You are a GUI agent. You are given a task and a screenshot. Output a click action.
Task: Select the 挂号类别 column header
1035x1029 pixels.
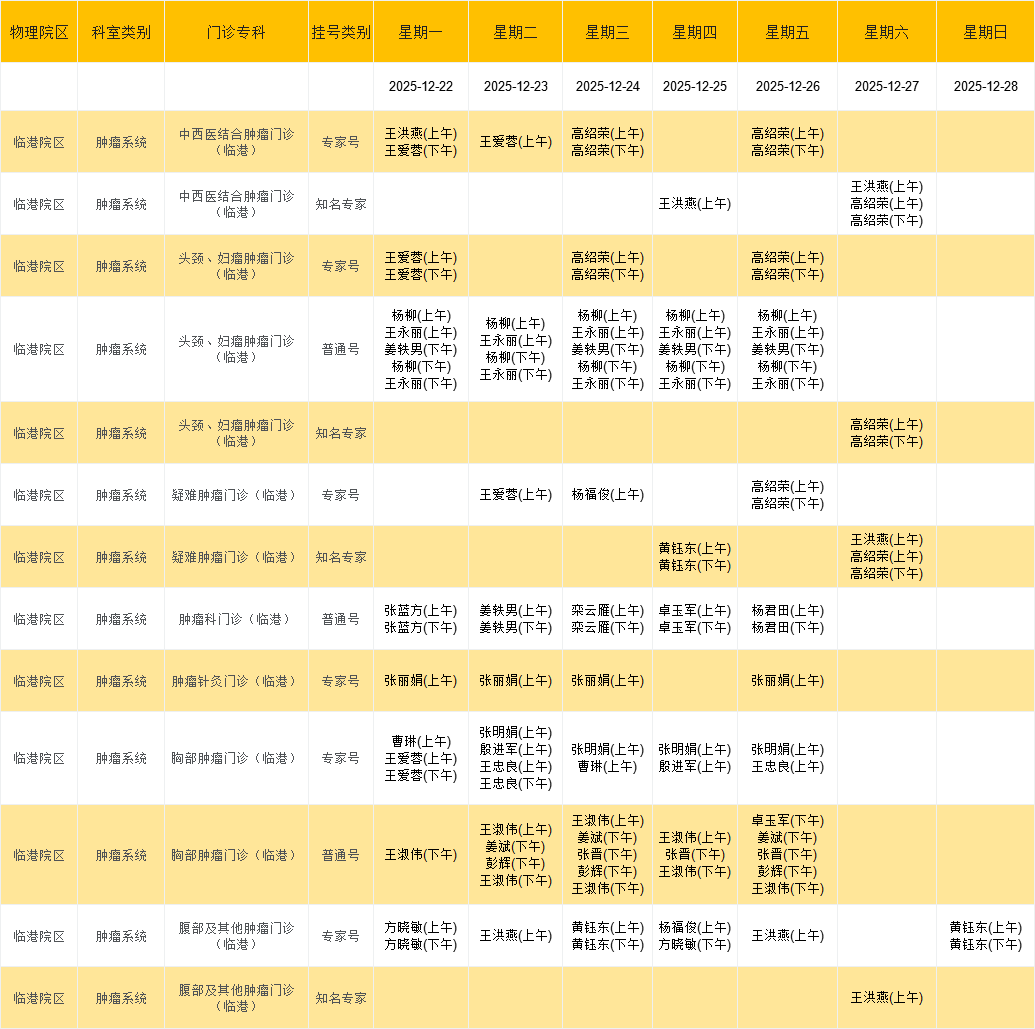(x=340, y=32)
